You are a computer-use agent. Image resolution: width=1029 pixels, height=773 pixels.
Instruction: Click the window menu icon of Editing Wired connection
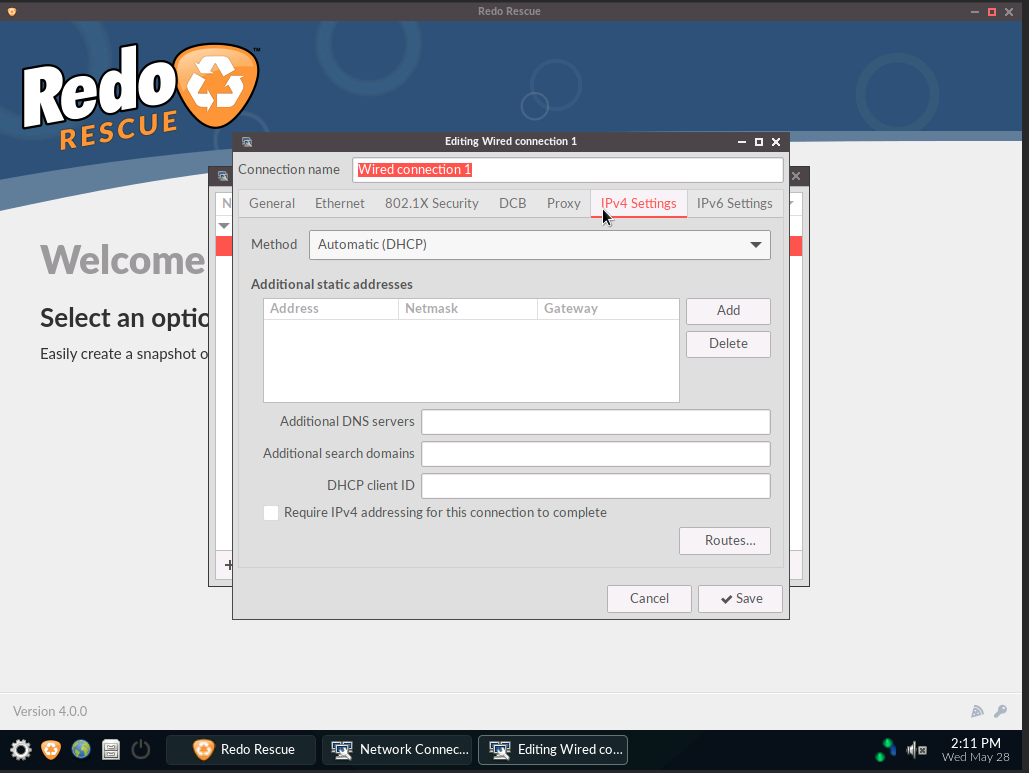coord(247,142)
